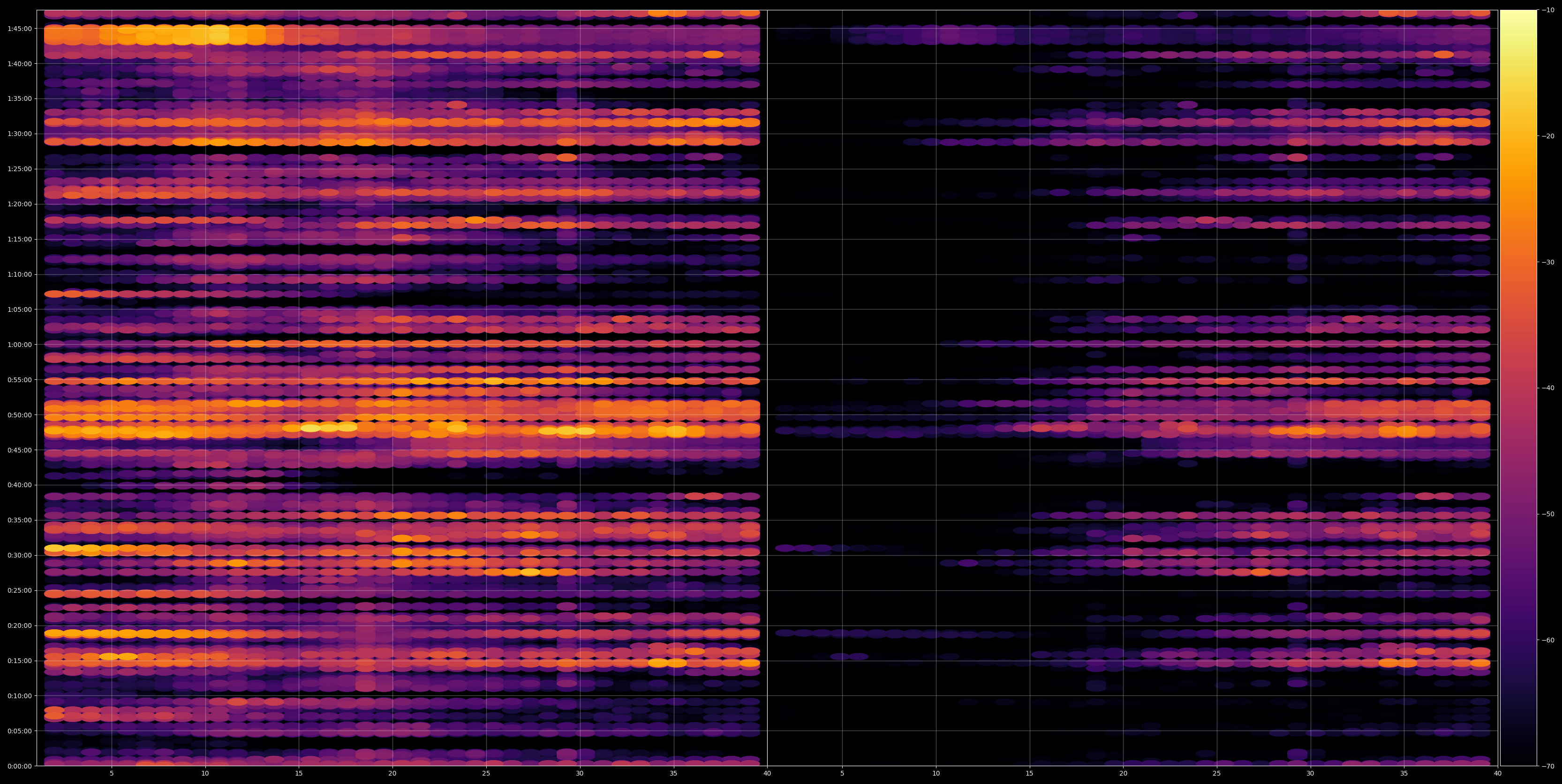Click x-axis label 5 under left heatmap
This screenshot has height=784, width=1562.
tap(112, 773)
